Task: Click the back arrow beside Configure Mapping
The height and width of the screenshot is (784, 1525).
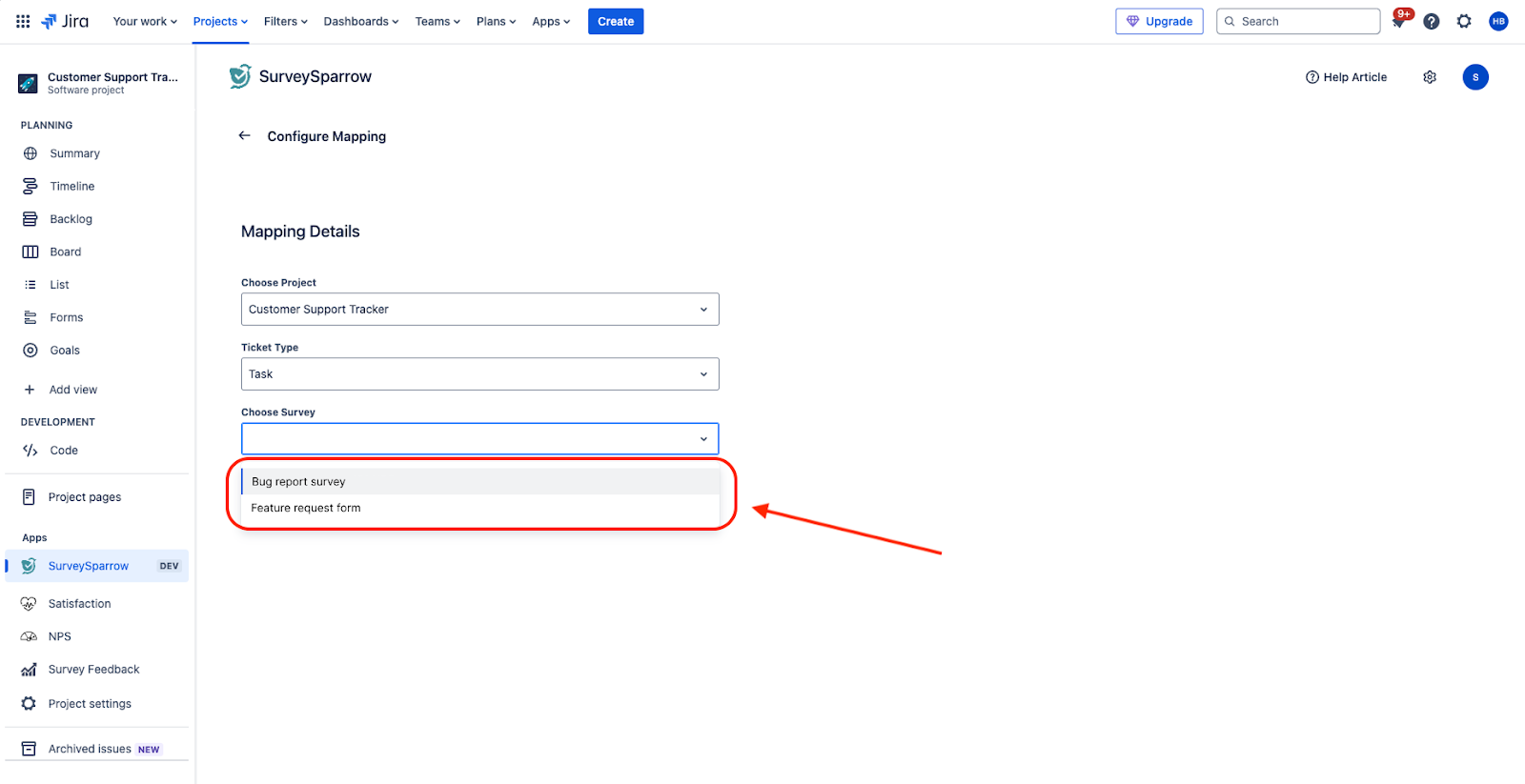Action: point(245,136)
